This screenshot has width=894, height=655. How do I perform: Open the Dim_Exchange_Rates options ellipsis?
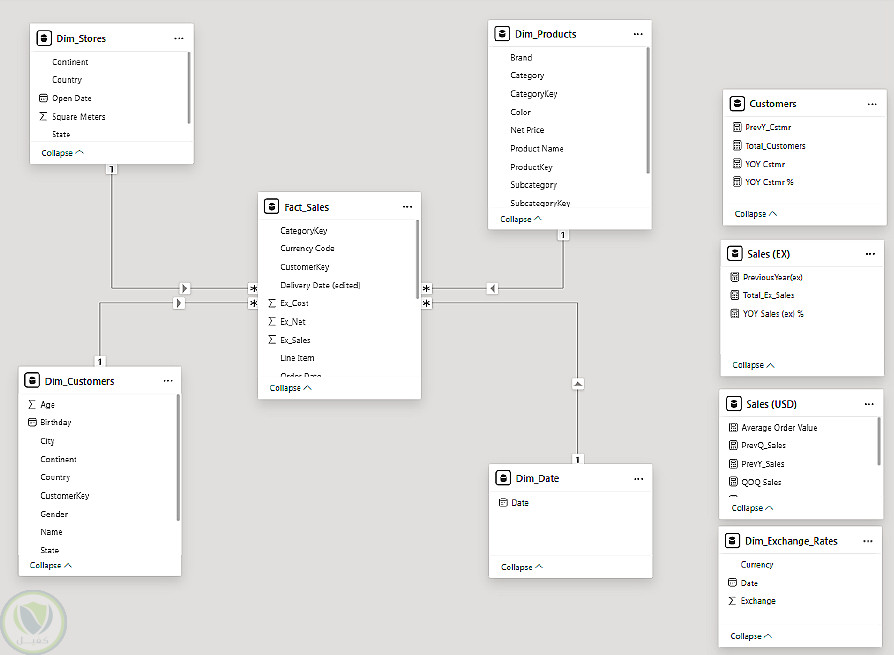867,541
